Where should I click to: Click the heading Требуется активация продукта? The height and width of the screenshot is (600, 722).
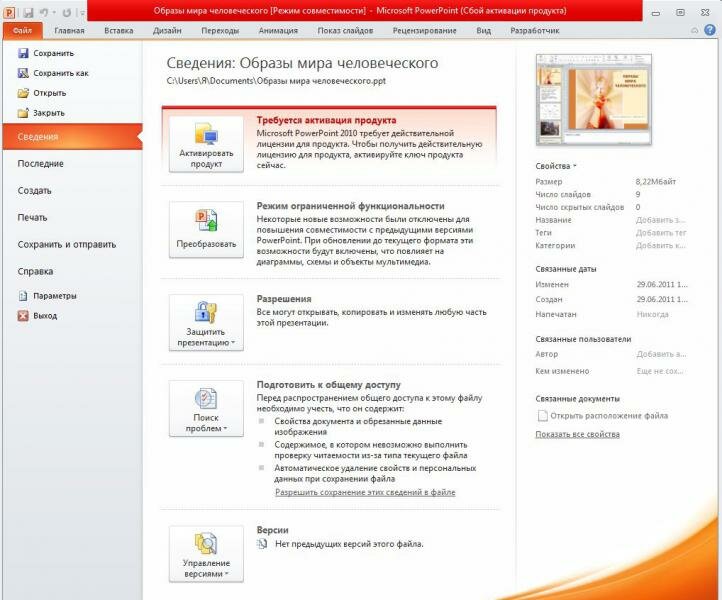[x=326, y=120]
